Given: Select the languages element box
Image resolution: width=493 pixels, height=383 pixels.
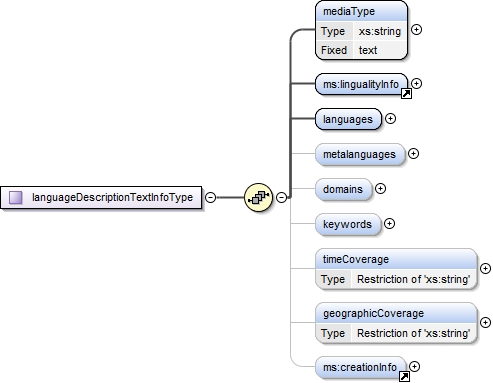Looking at the screenshot, I should click(x=348, y=119).
